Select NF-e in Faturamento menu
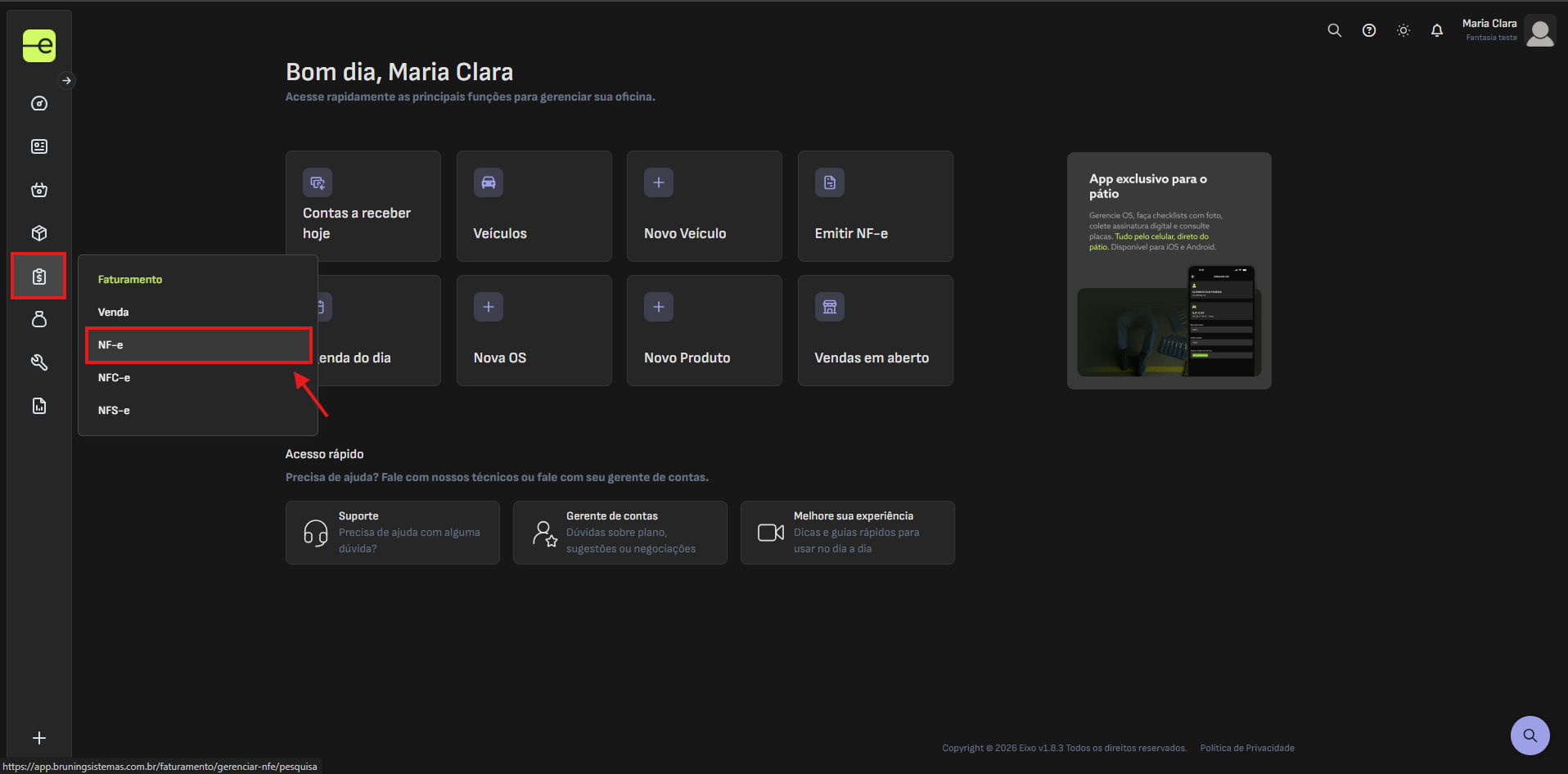Image resolution: width=1568 pixels, height=774 pixels. 198,344
